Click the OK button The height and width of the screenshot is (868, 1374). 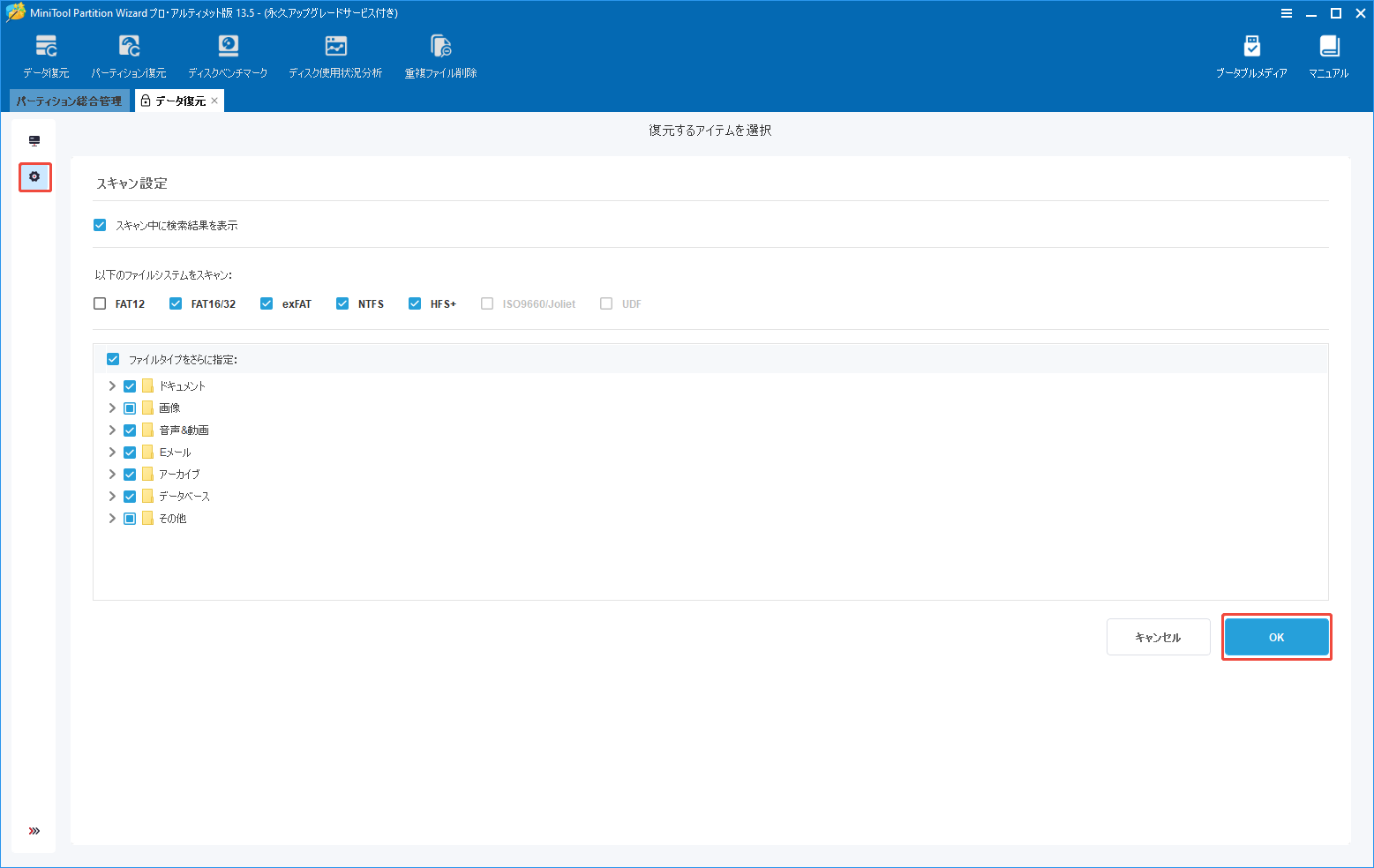1275,636
